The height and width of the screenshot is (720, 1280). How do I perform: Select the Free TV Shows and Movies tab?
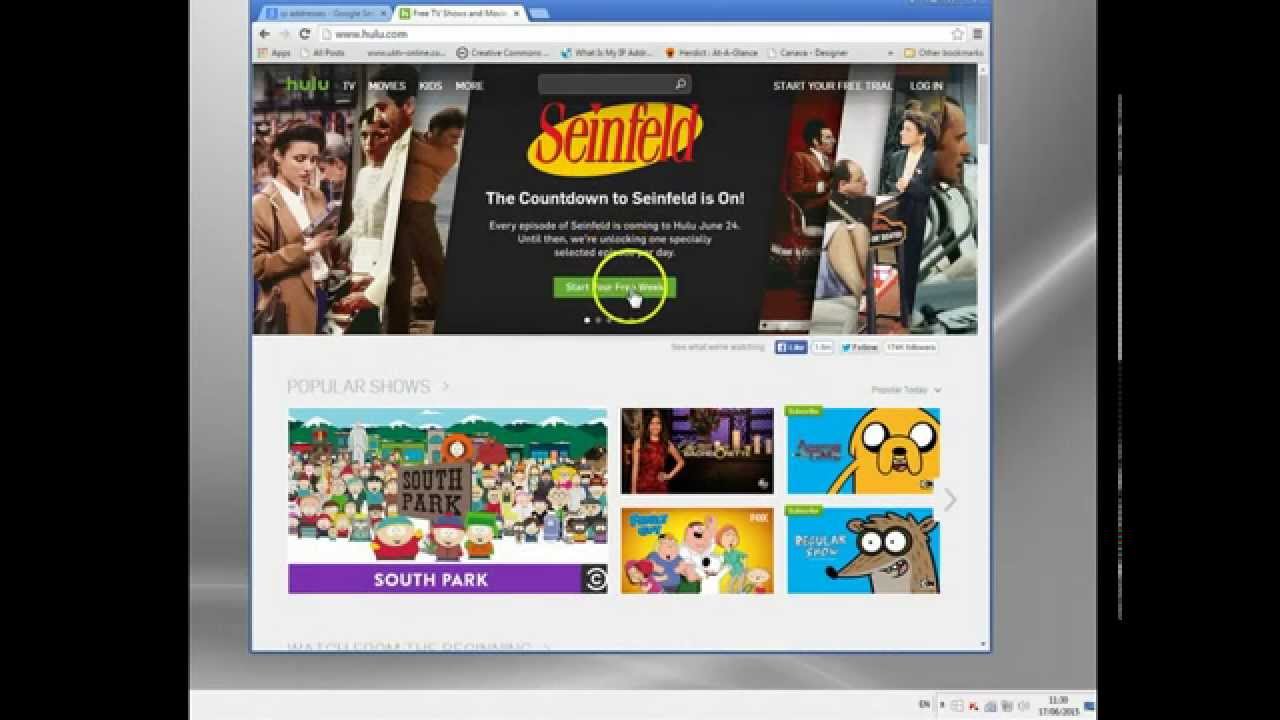tap(458, 14)
